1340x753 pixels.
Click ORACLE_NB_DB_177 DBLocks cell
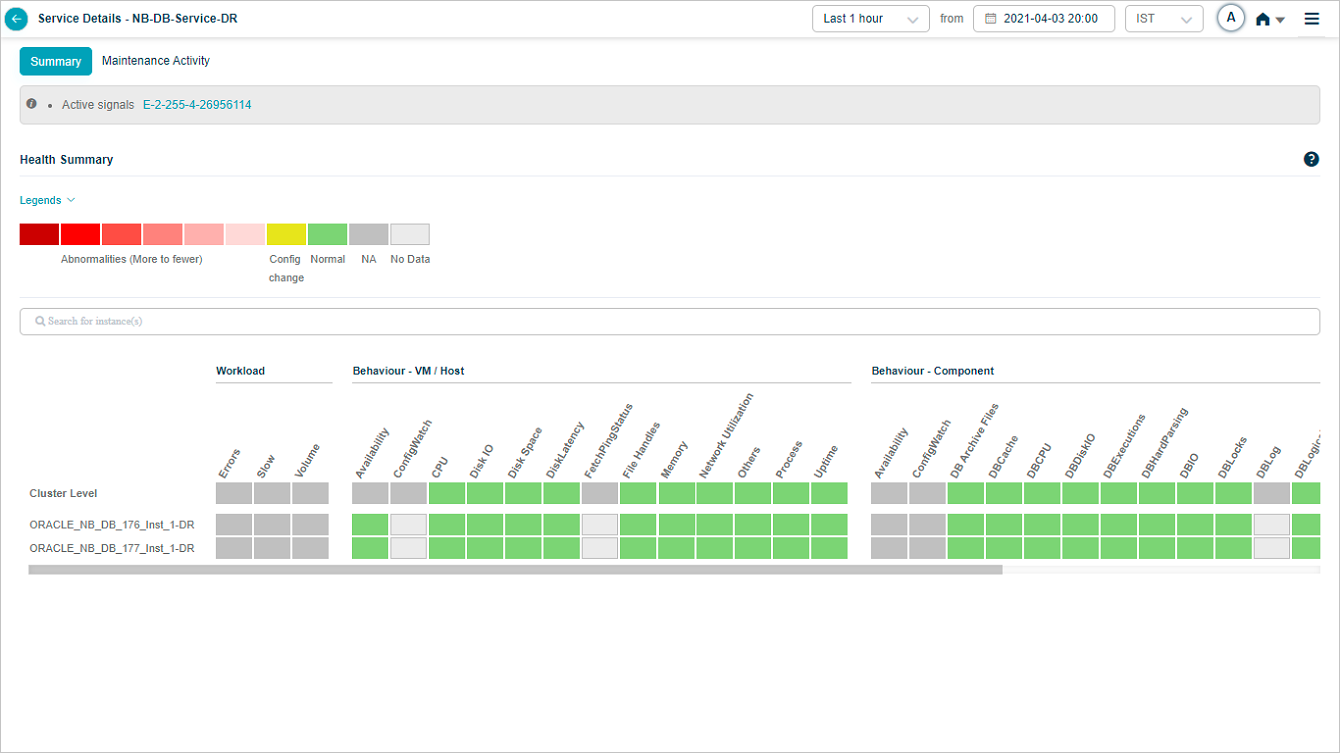click(1234, 548)
